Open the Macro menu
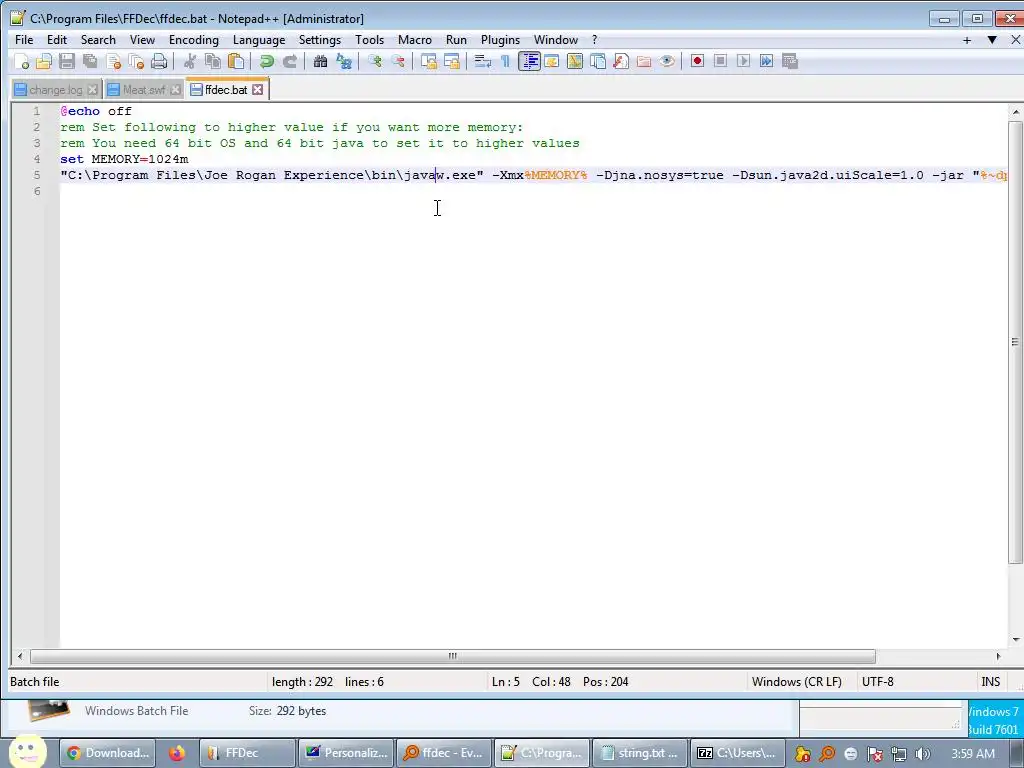 (415, 40)
